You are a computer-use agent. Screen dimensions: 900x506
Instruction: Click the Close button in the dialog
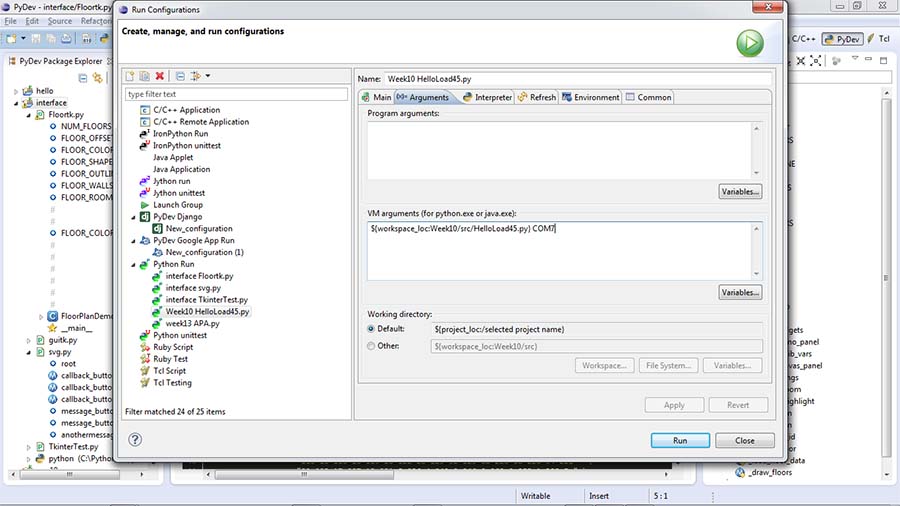(744, 441)
